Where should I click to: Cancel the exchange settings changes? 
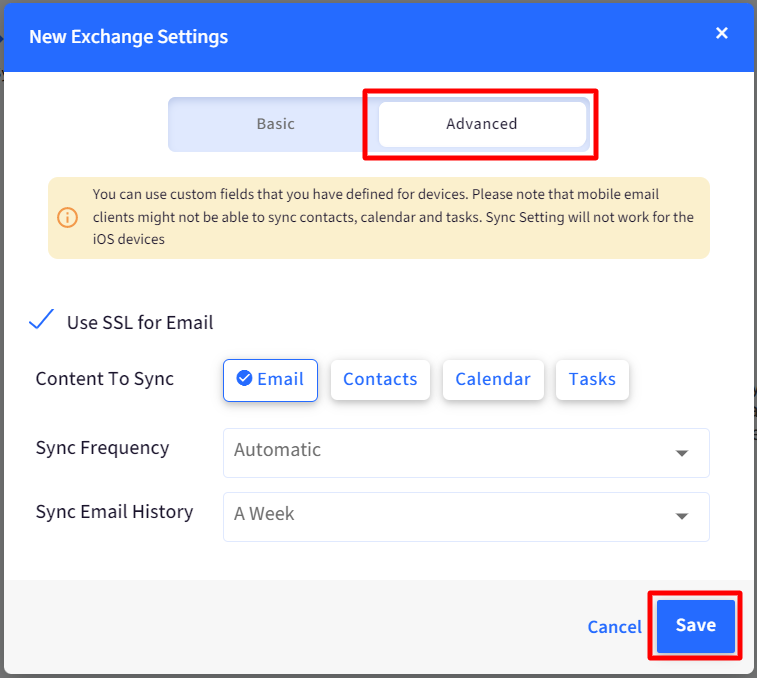click(x=614, y=627)
